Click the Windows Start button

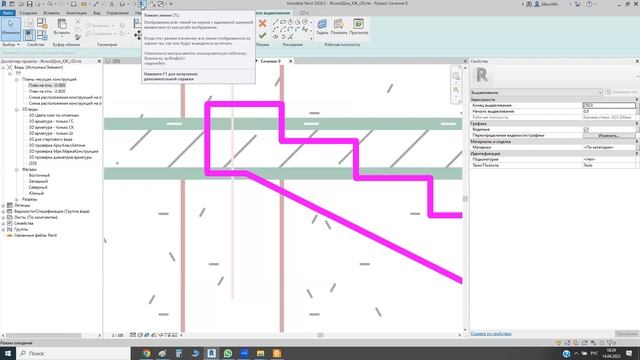point(8,353)
